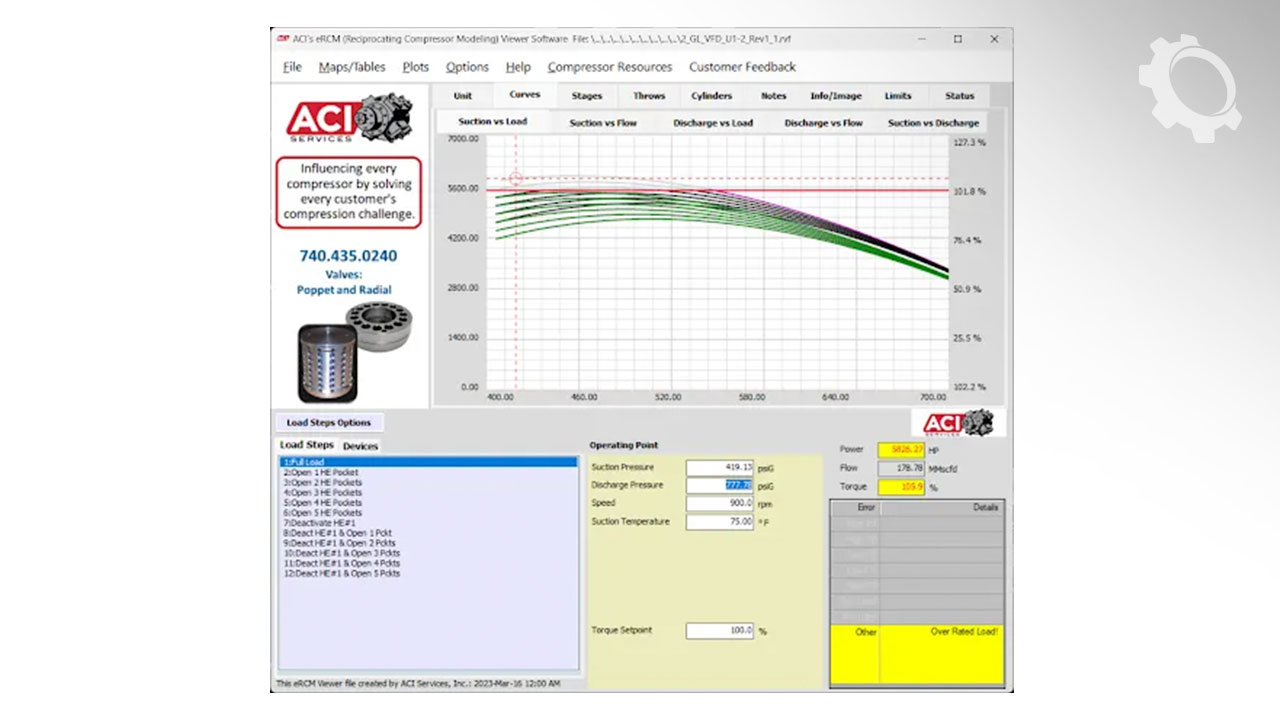Open the Suction vs Flow curve tab
Viewport: 1280px width, 720px height.
point(603,123)
